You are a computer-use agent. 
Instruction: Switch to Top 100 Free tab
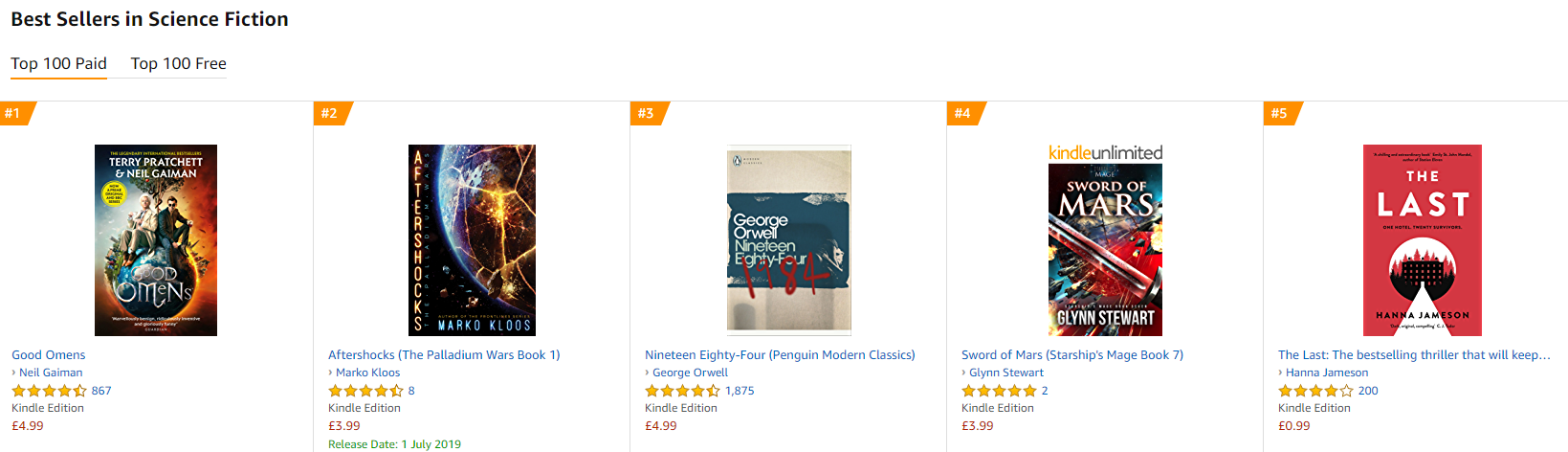(x=178, y=63)
